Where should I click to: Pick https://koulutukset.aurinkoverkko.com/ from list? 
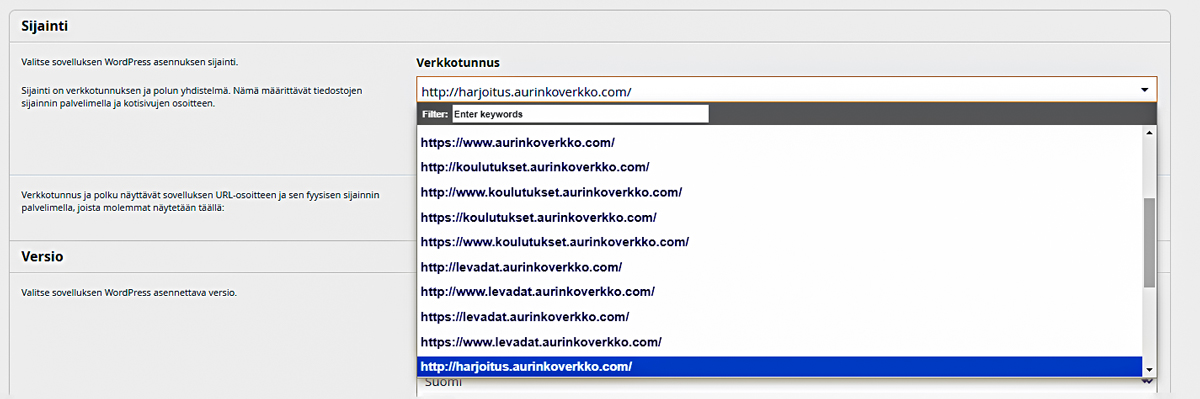(x=780, y=217)
